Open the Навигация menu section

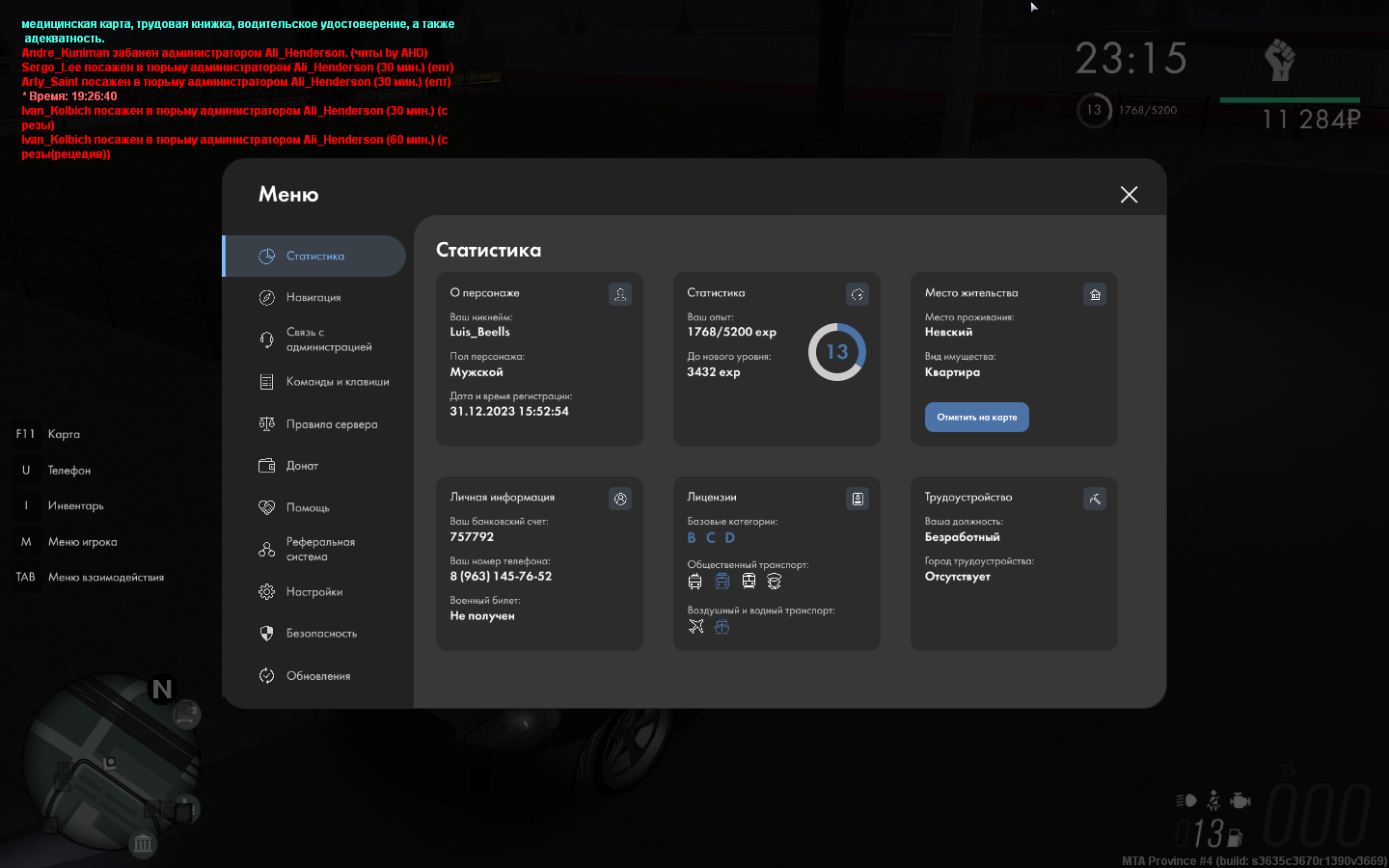(313, 298)
